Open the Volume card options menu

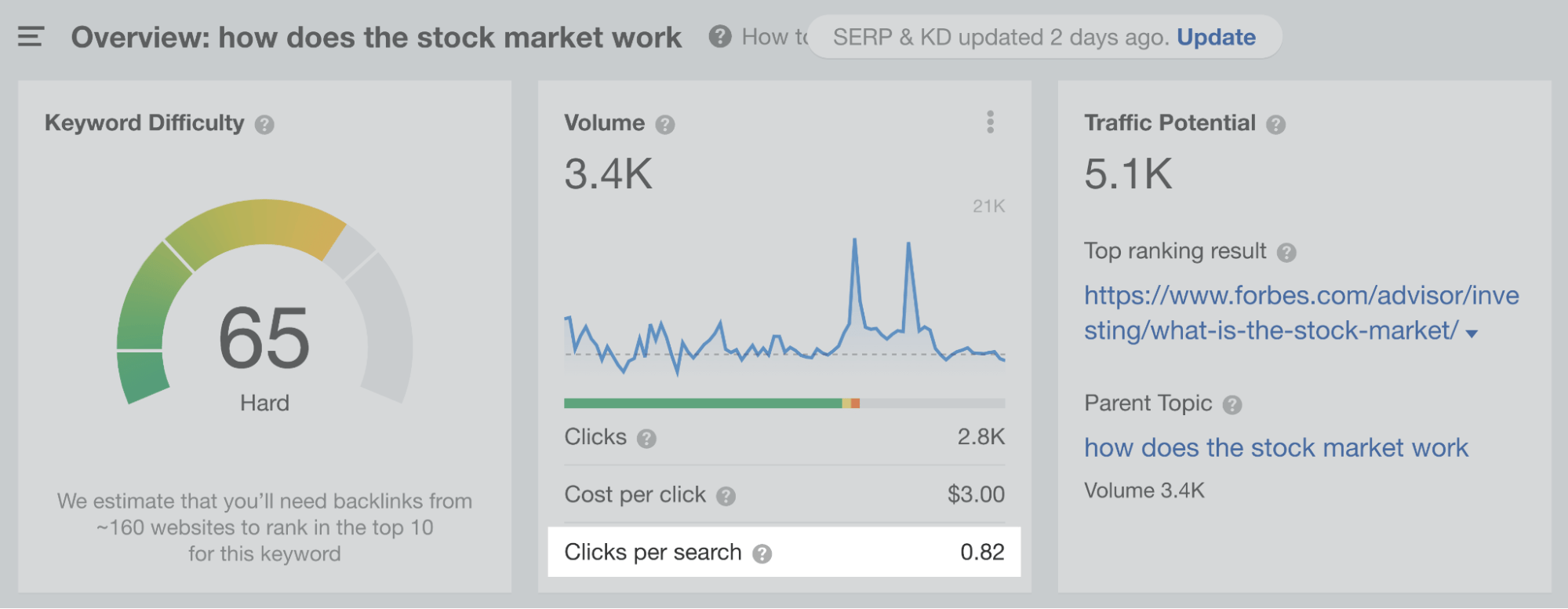click(x=990, y=122)
